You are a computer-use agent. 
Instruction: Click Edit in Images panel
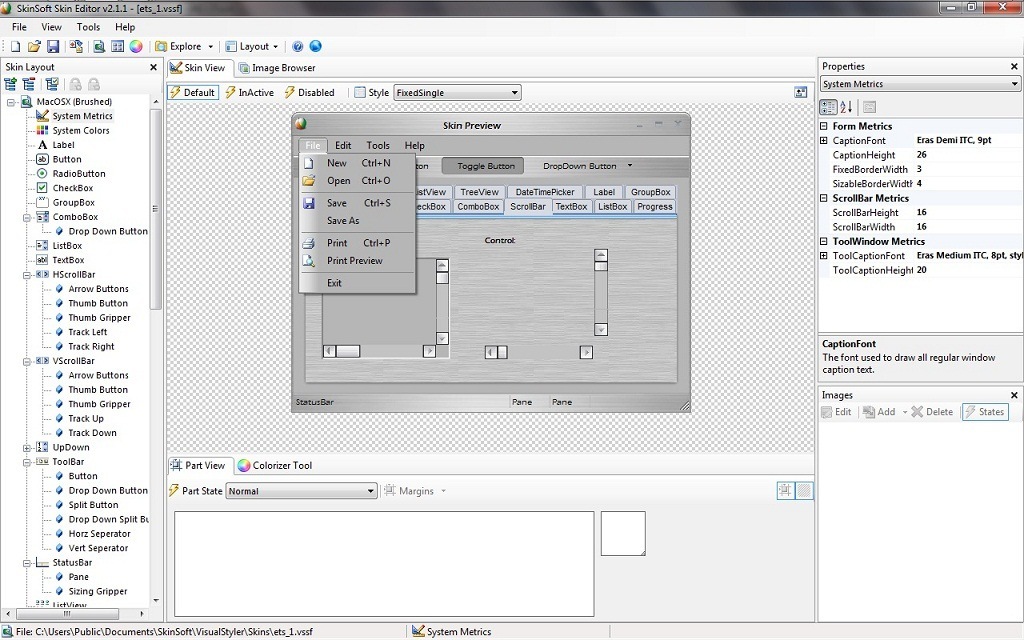(x=837, y=412)
